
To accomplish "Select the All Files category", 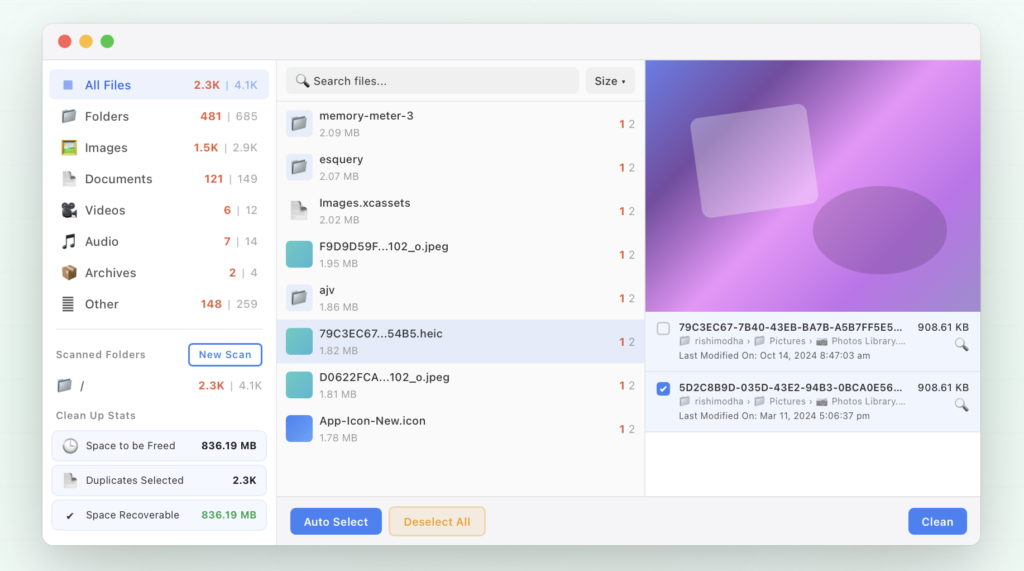I will point(108,85).
